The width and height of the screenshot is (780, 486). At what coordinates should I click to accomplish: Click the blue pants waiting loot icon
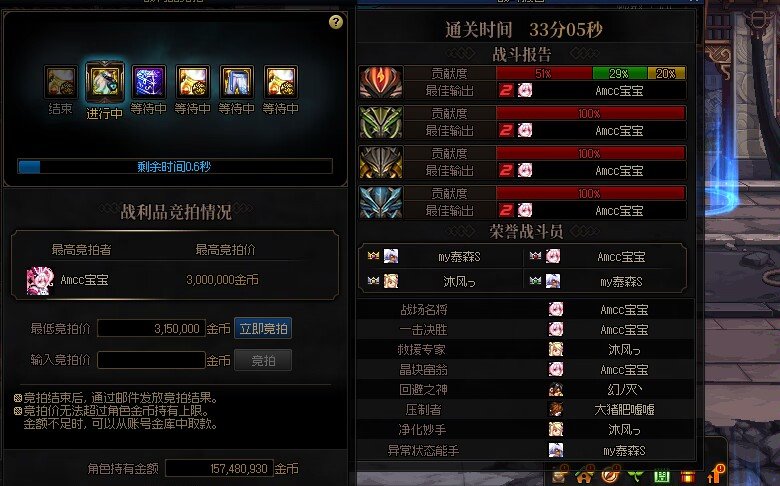(x=236, y=82)
